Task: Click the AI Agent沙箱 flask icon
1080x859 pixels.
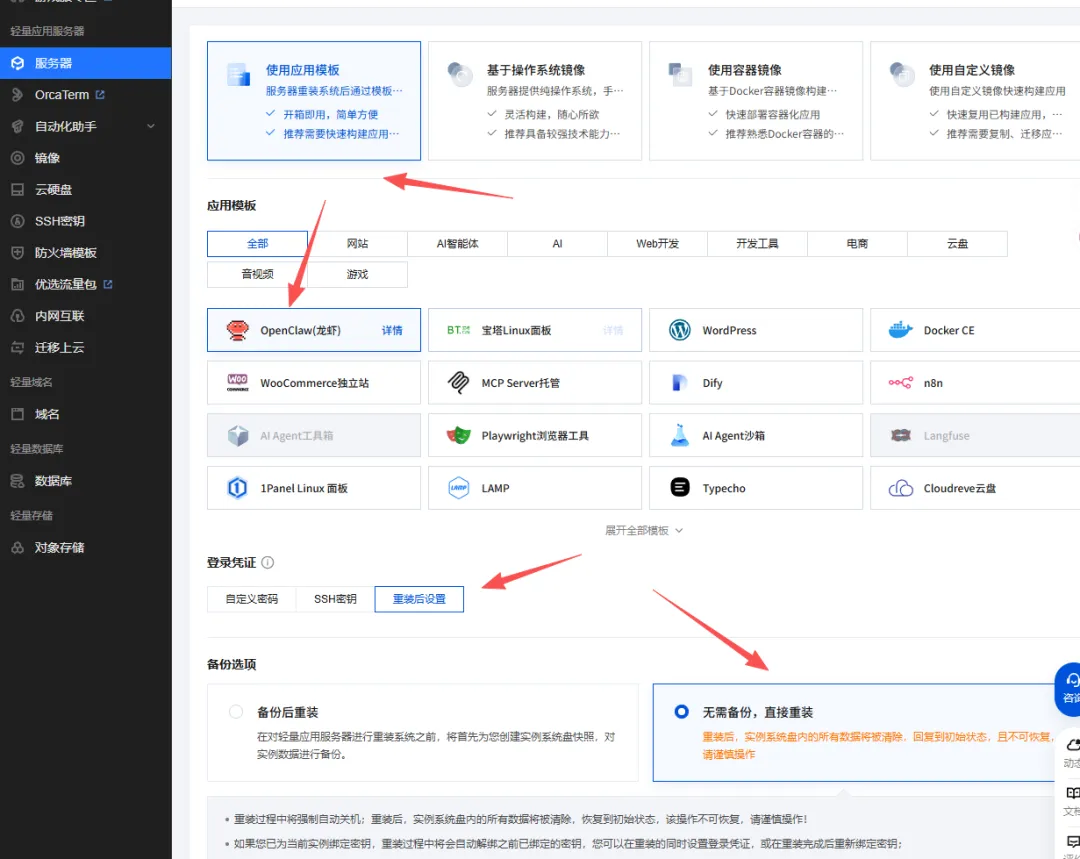Action: click(680, 435)
